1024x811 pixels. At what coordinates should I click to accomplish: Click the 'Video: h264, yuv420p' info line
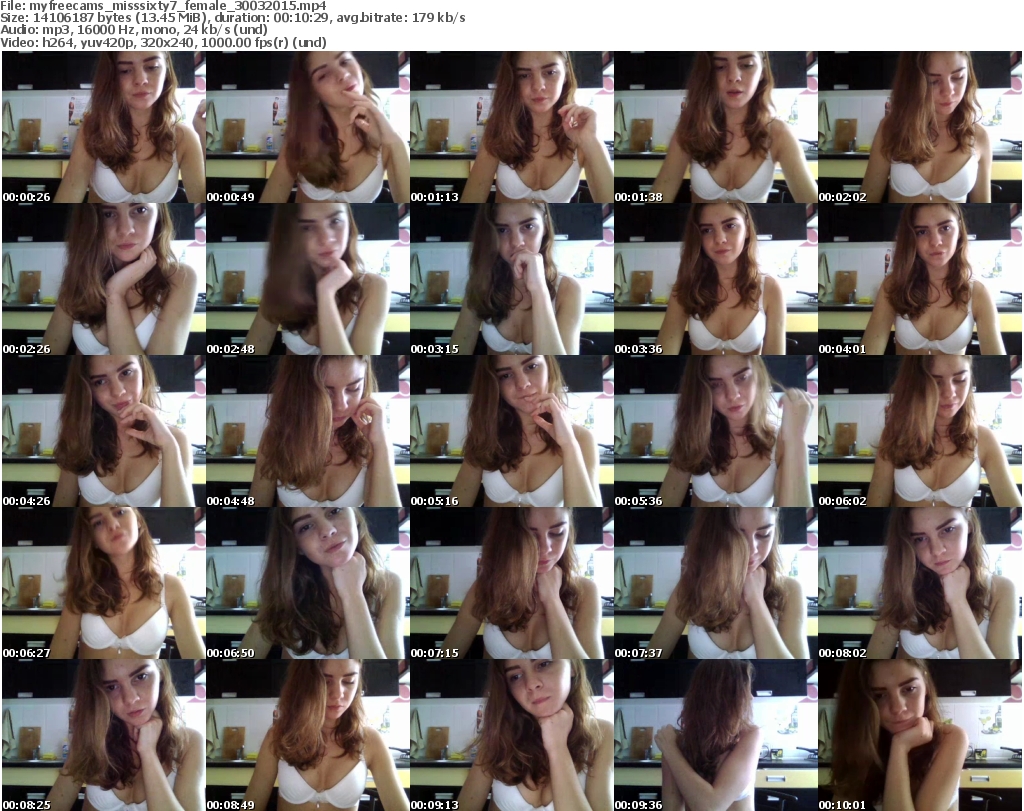point(163,42)
